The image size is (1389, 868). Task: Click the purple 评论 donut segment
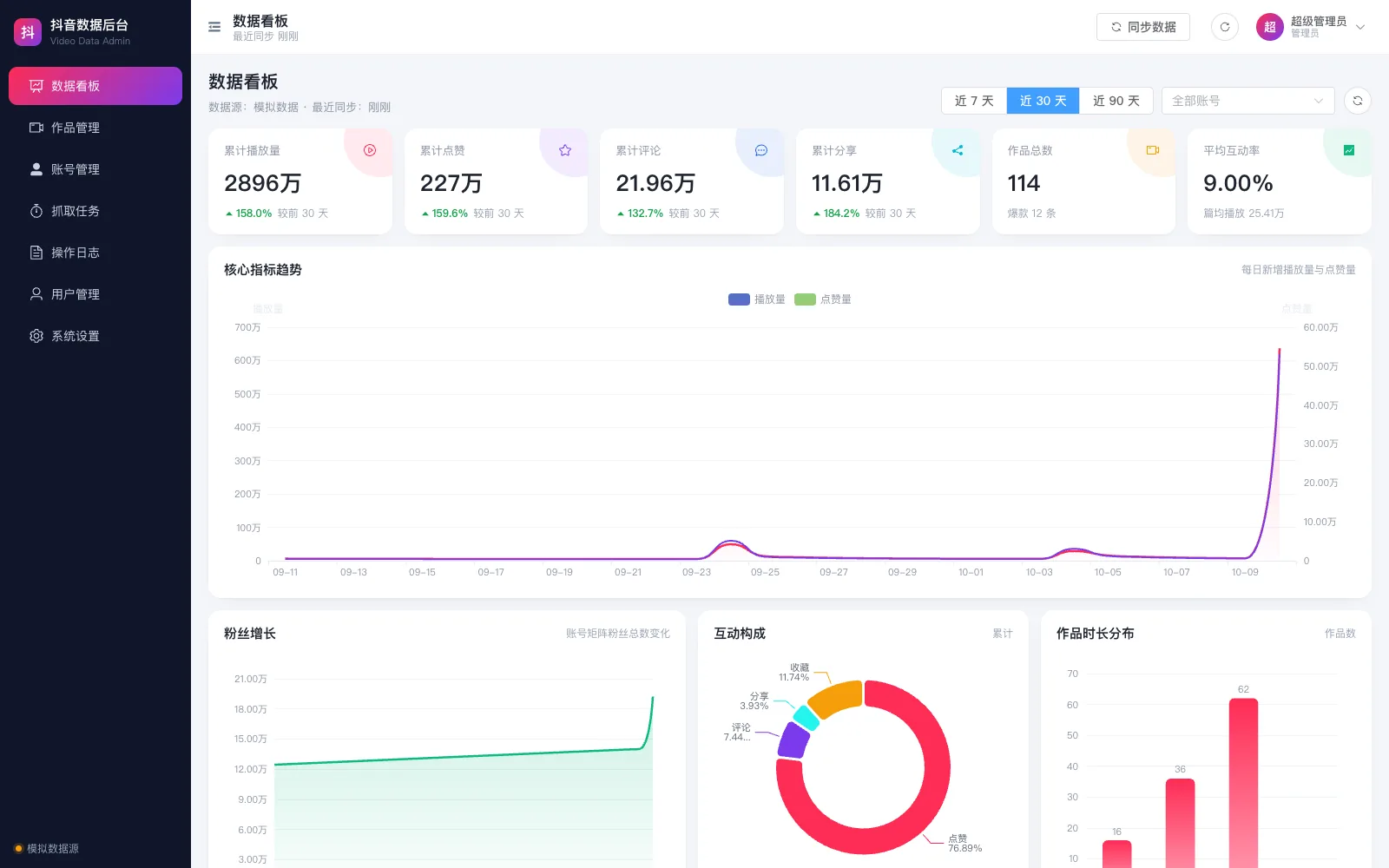(x=792, y=740)
